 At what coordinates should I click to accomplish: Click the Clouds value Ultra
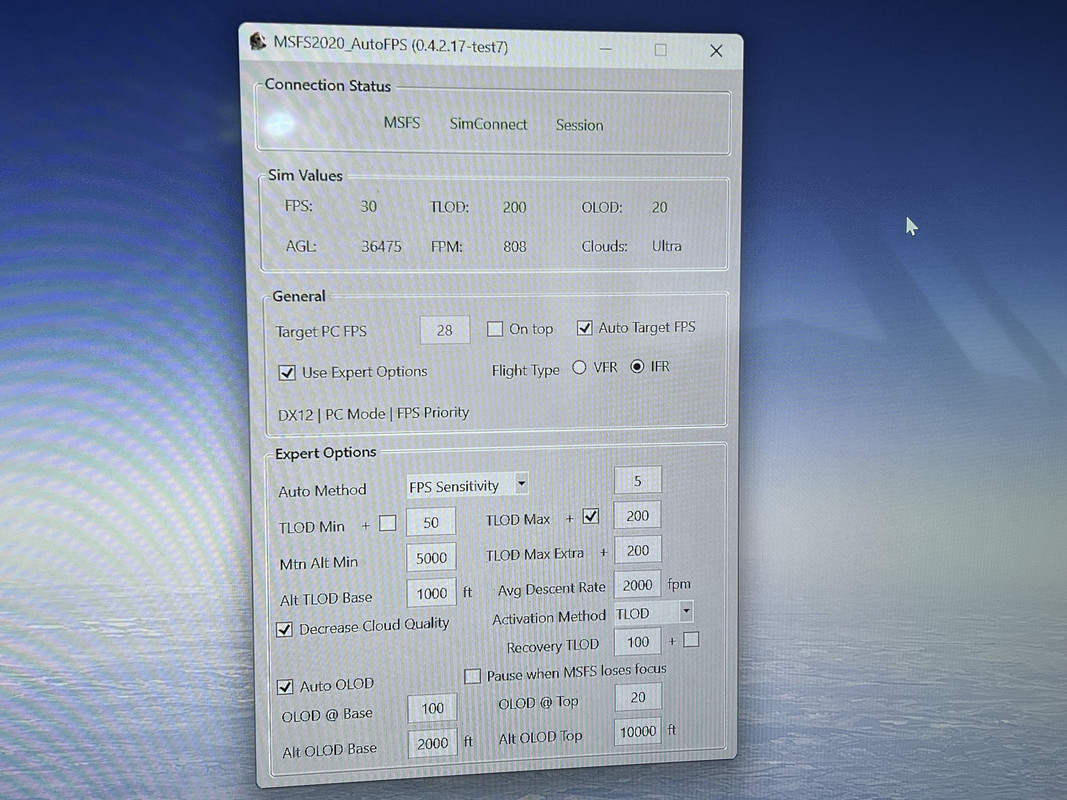(x=666, y=246)
